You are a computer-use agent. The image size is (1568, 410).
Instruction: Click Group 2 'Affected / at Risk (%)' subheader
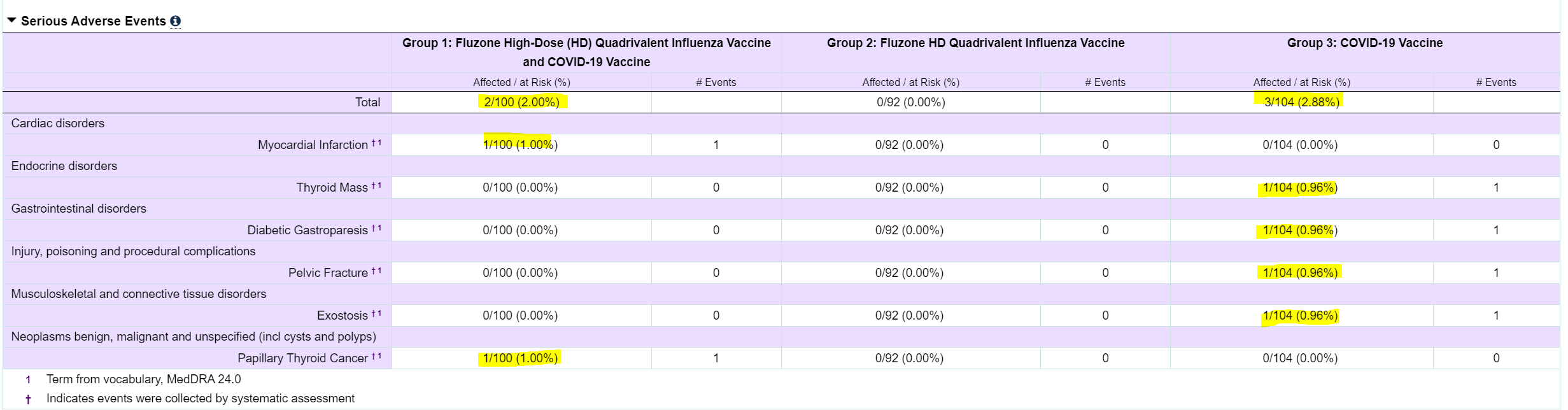tap(910, 82)
